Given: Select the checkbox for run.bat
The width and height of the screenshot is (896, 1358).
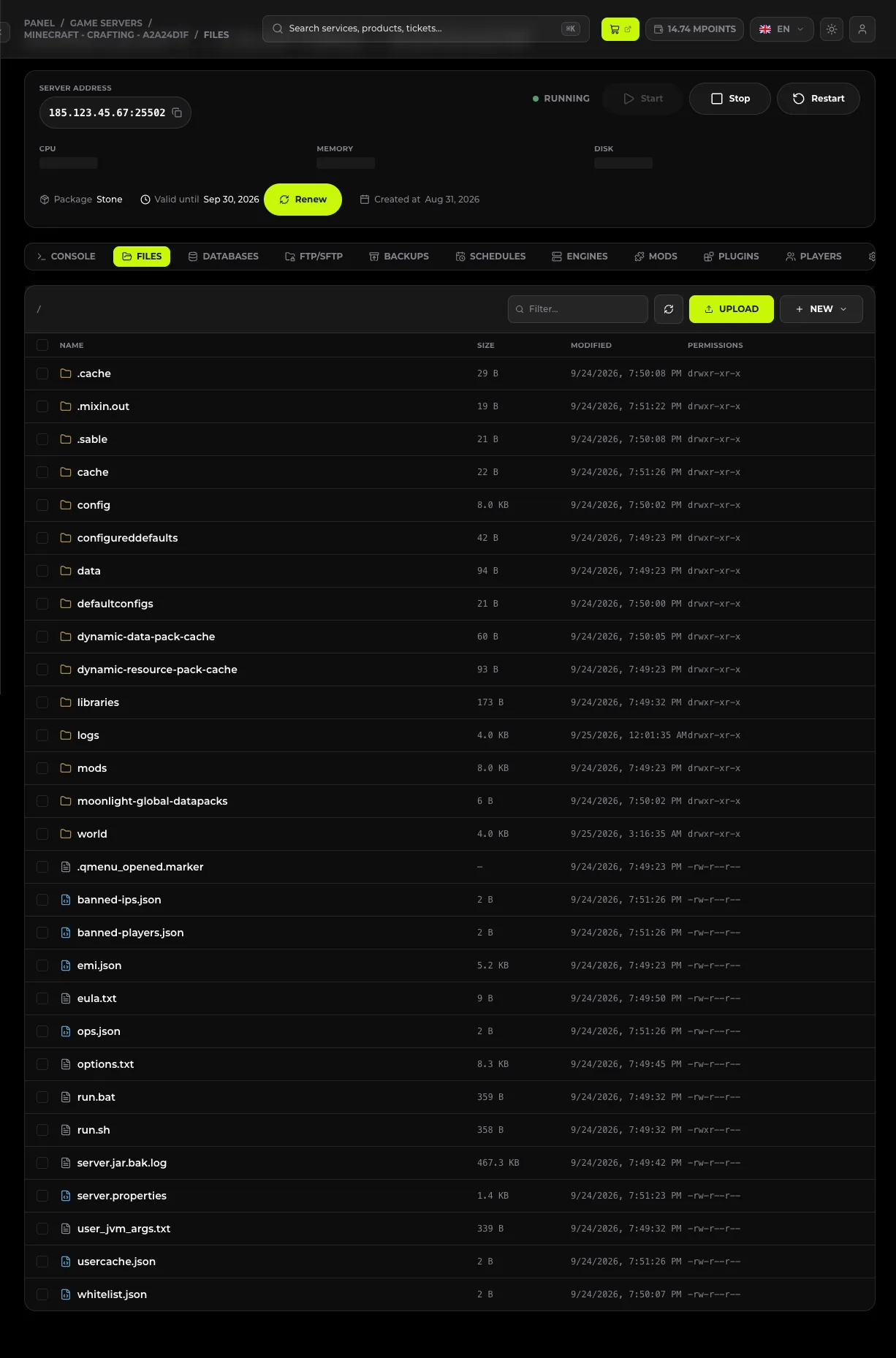Looking at the screenshot, I should 42,1097.
